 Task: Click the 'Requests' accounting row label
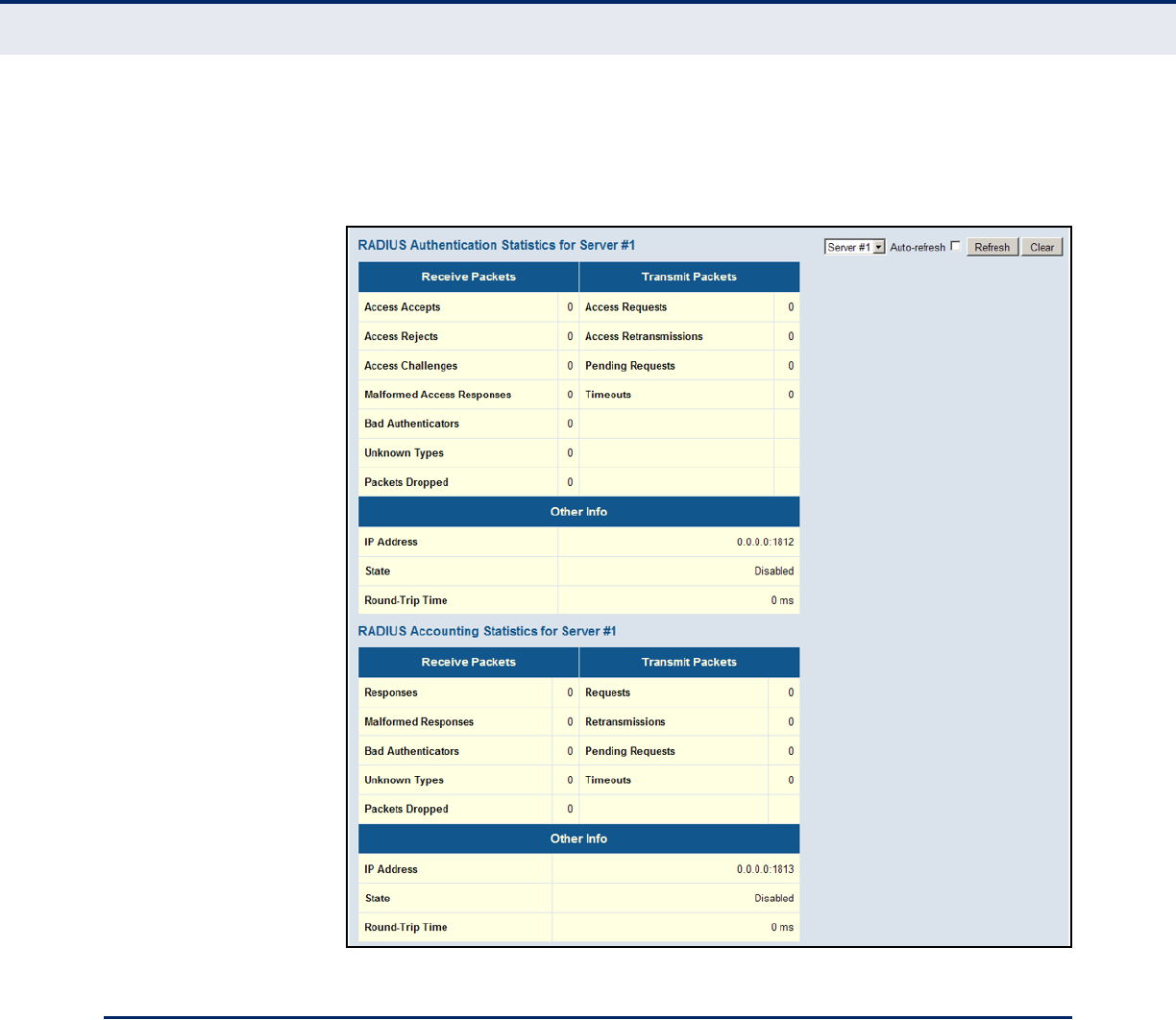pos(607,692)
